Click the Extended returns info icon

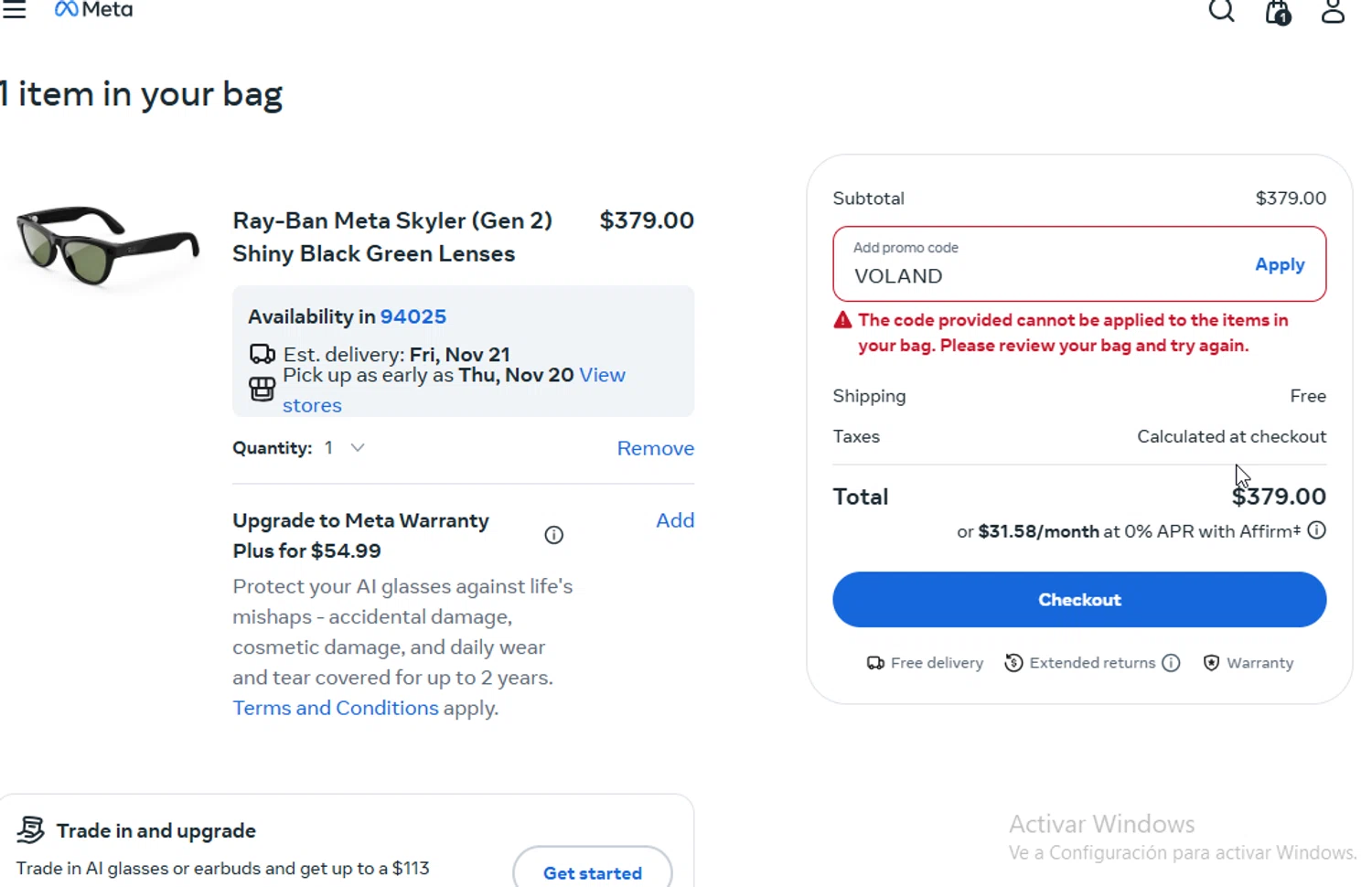tap(1171, 663)
